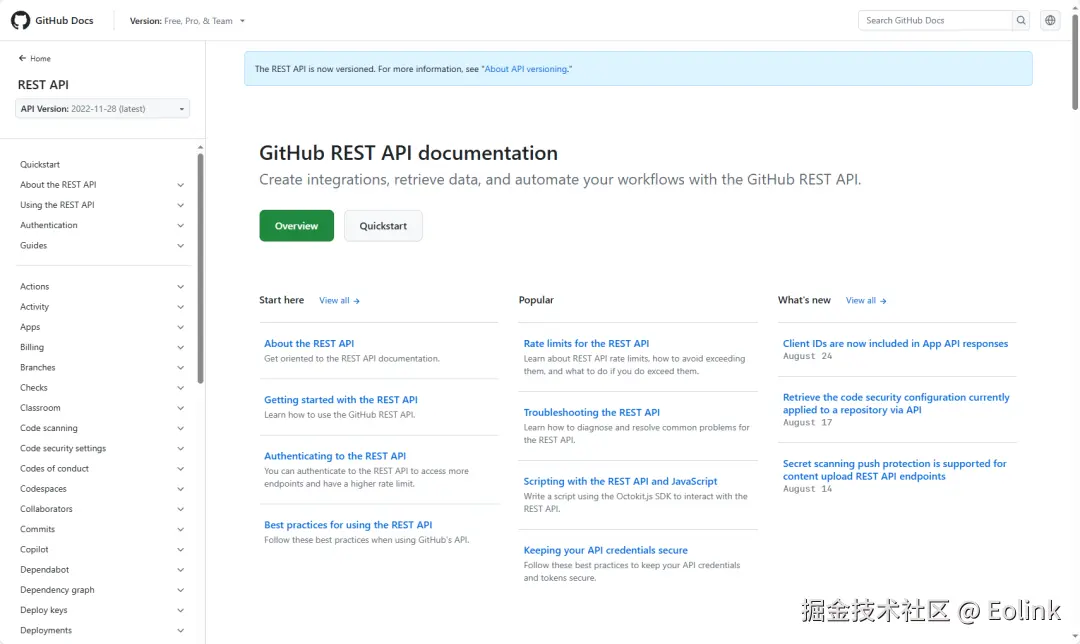Image resolution: width=1080 pixels, height=644 pixels.
Task: Click arrow icon next to What's new View all
Action: [884, 301]
